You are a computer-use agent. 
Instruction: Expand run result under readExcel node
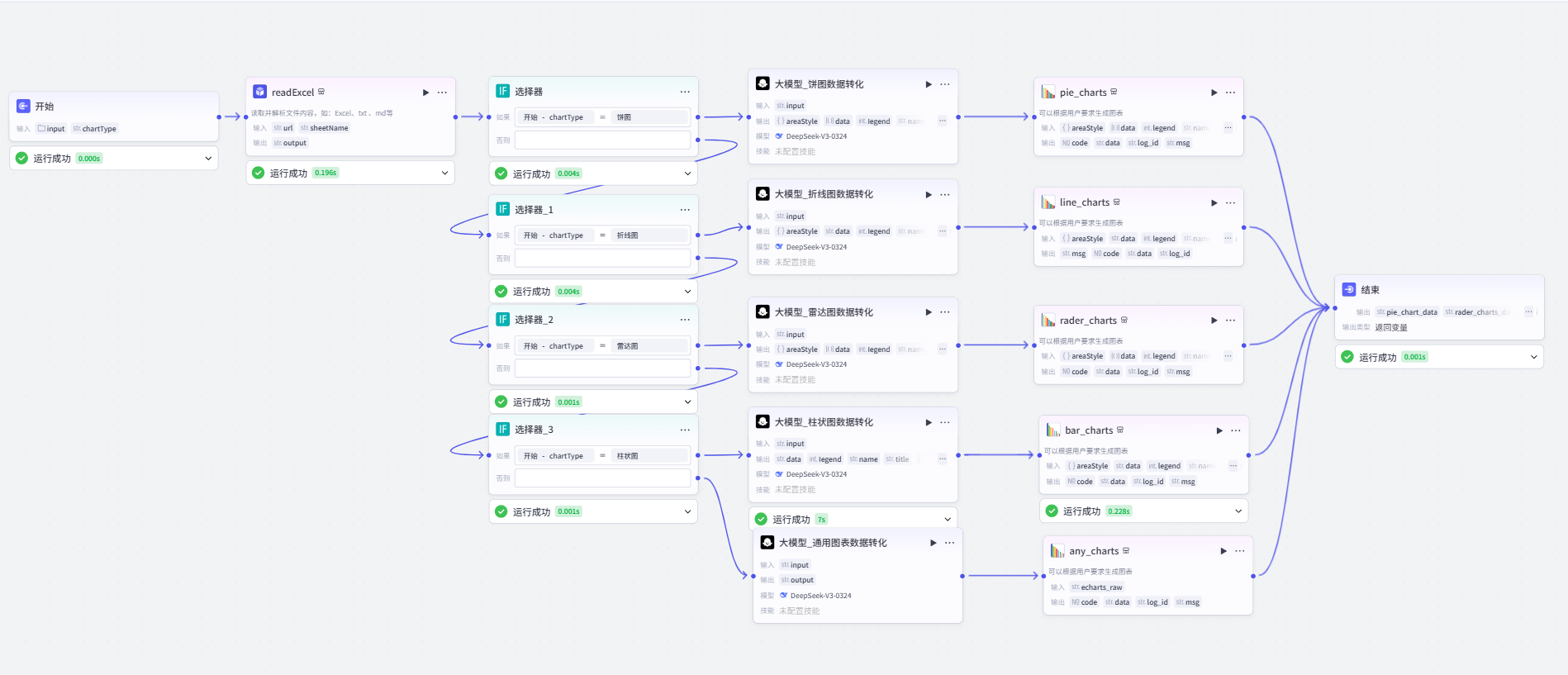(444, 173)
